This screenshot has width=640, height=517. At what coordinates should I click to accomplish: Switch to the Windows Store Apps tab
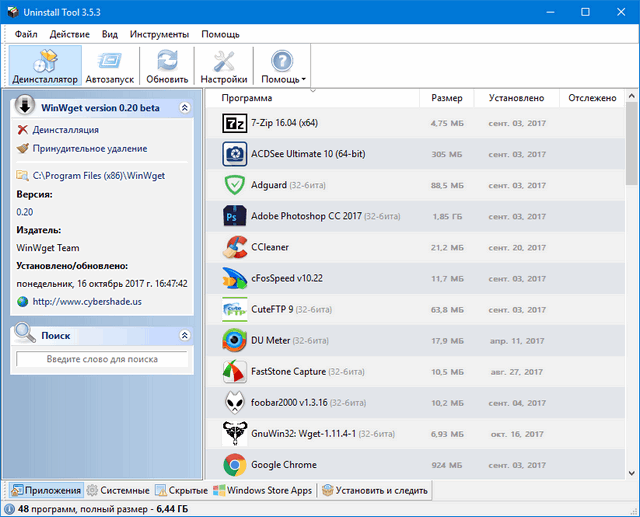(x=262, y=490)
